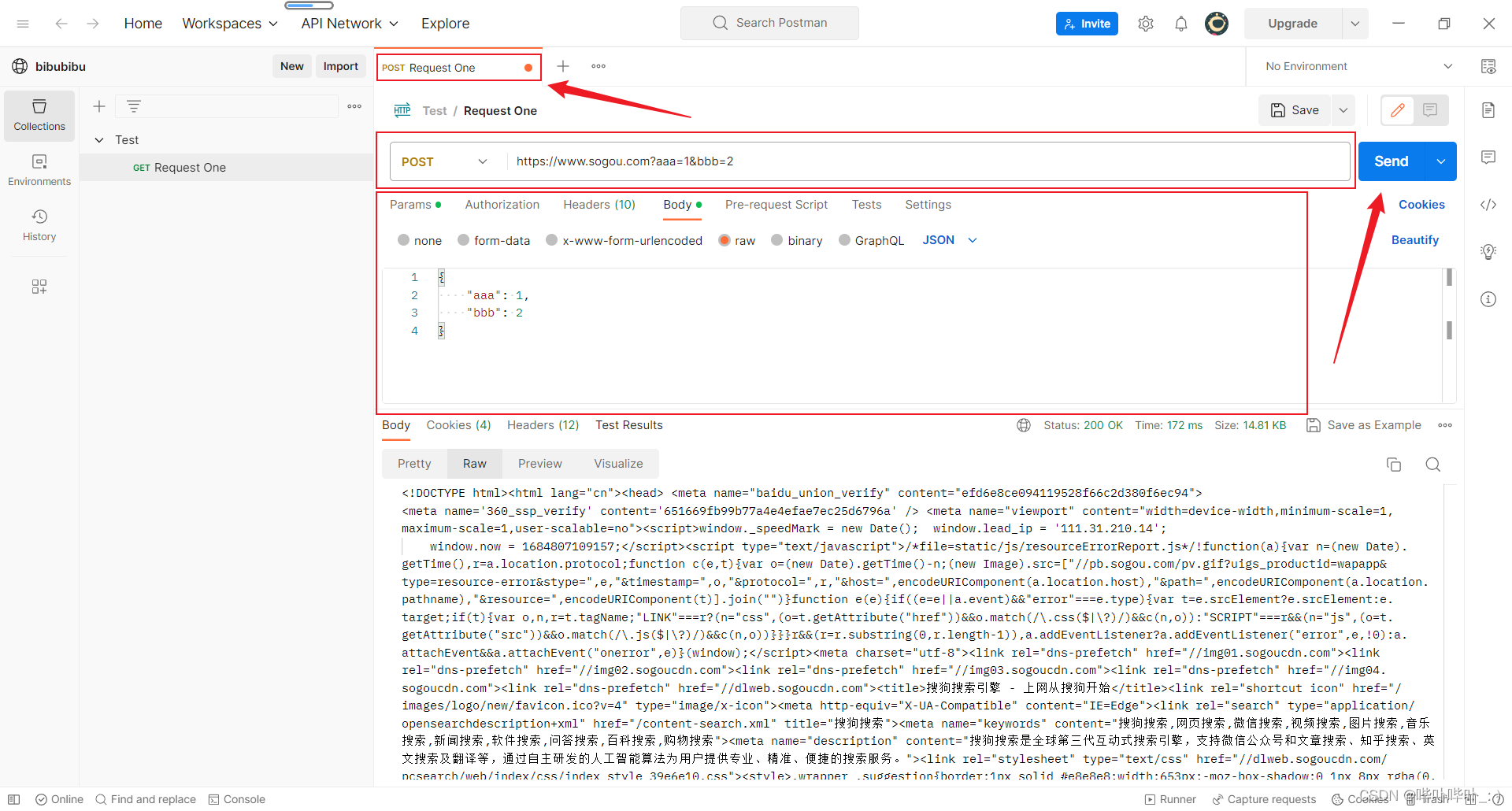Open the comments panel in right sidebar
The height and width of the screenshot is (811, 1512).
tap(1488, 157)
